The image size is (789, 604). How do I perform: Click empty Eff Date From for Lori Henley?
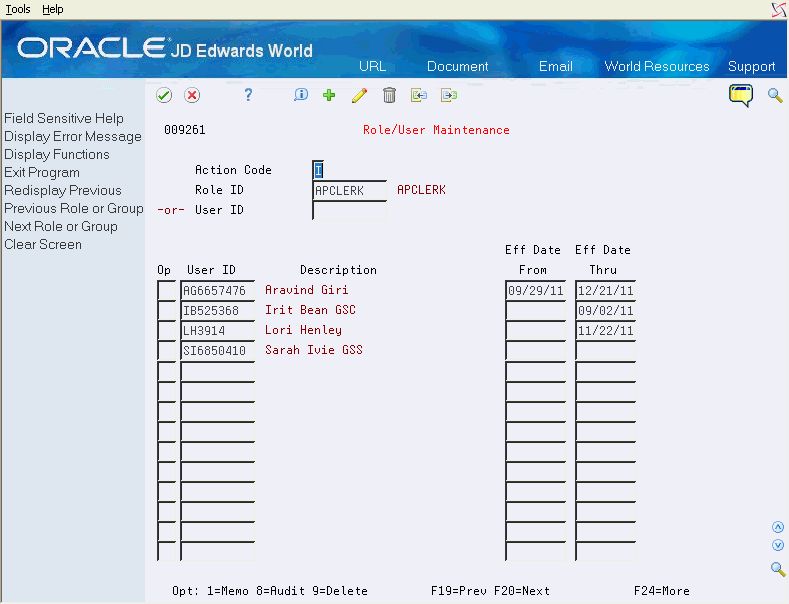(x=535, y=331)
